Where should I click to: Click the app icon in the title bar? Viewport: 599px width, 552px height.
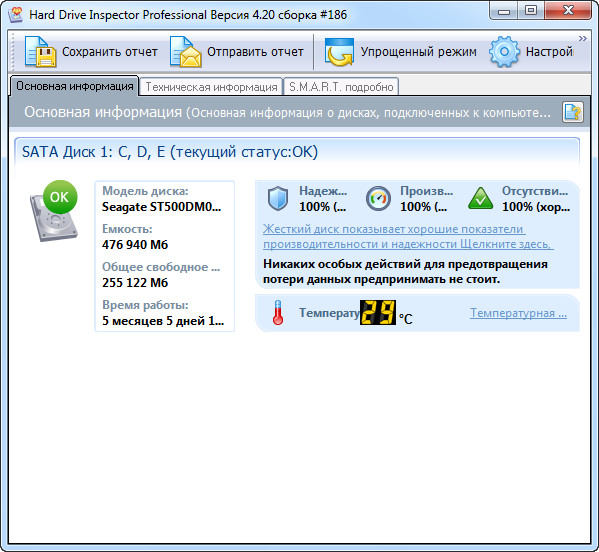coord(16,15)
